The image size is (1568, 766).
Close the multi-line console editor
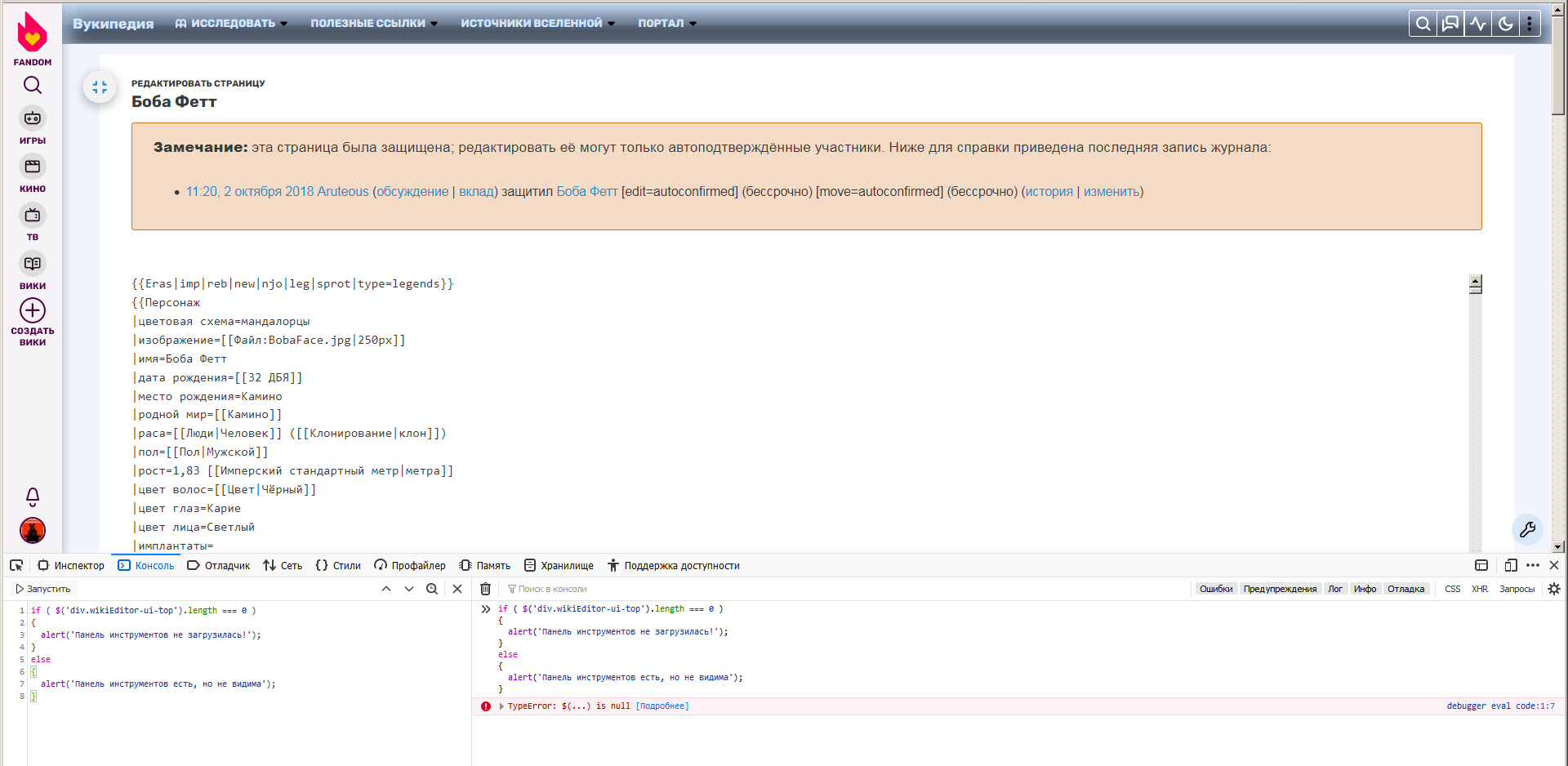[457, 589]
